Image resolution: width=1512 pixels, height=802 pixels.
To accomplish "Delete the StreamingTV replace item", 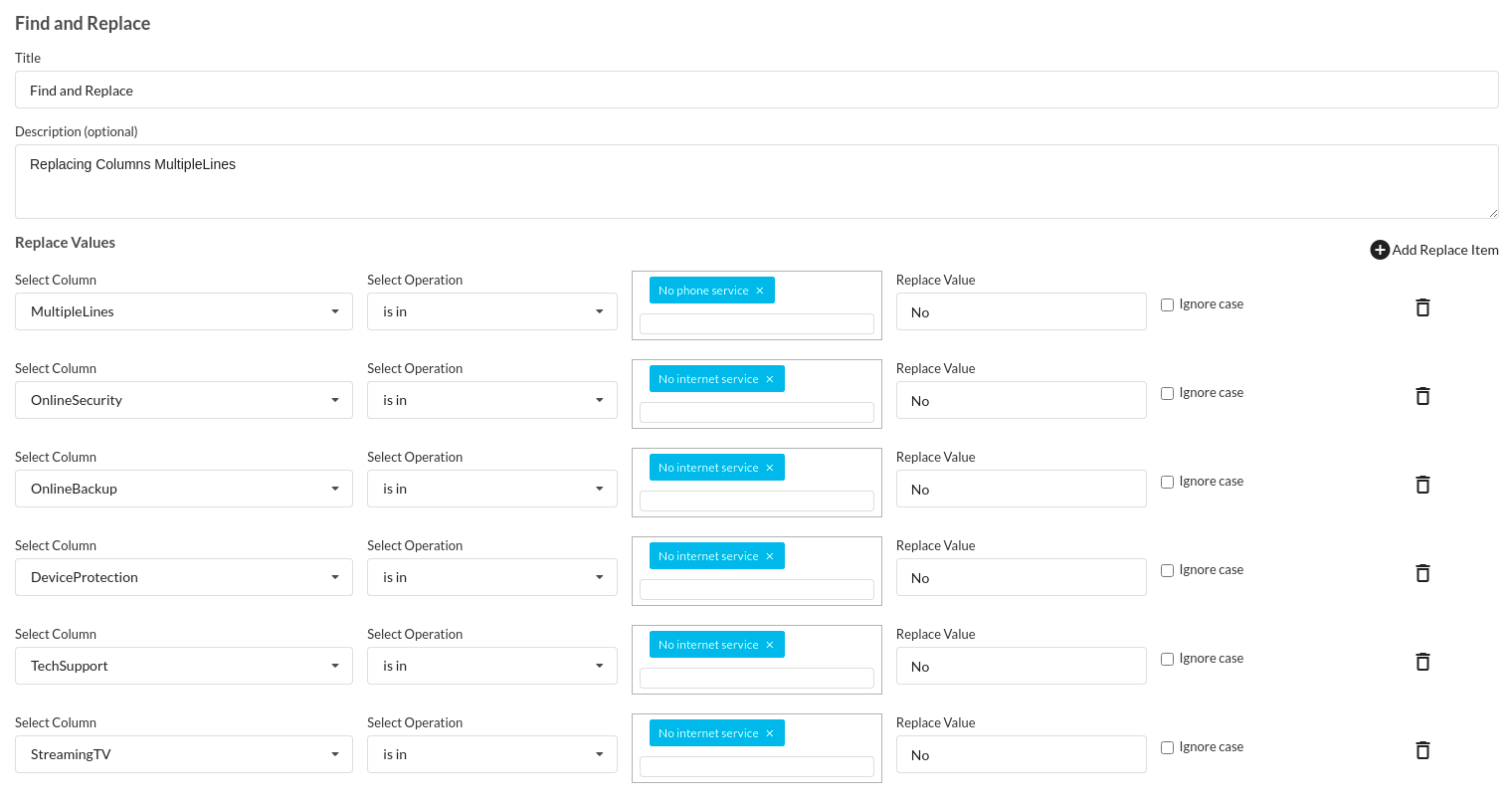I will pos(1422,750).
